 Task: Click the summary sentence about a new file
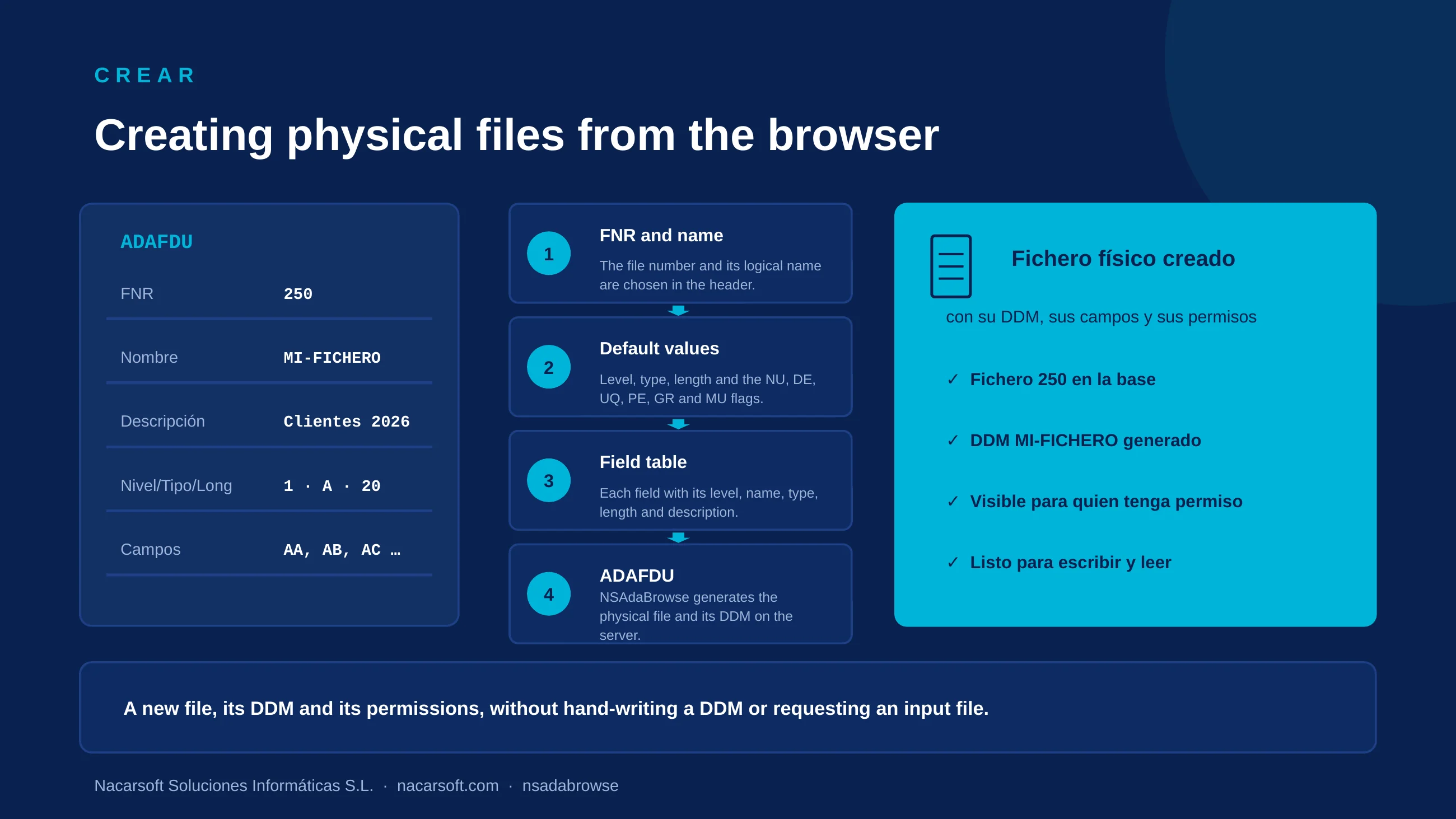tap(556, 708)
